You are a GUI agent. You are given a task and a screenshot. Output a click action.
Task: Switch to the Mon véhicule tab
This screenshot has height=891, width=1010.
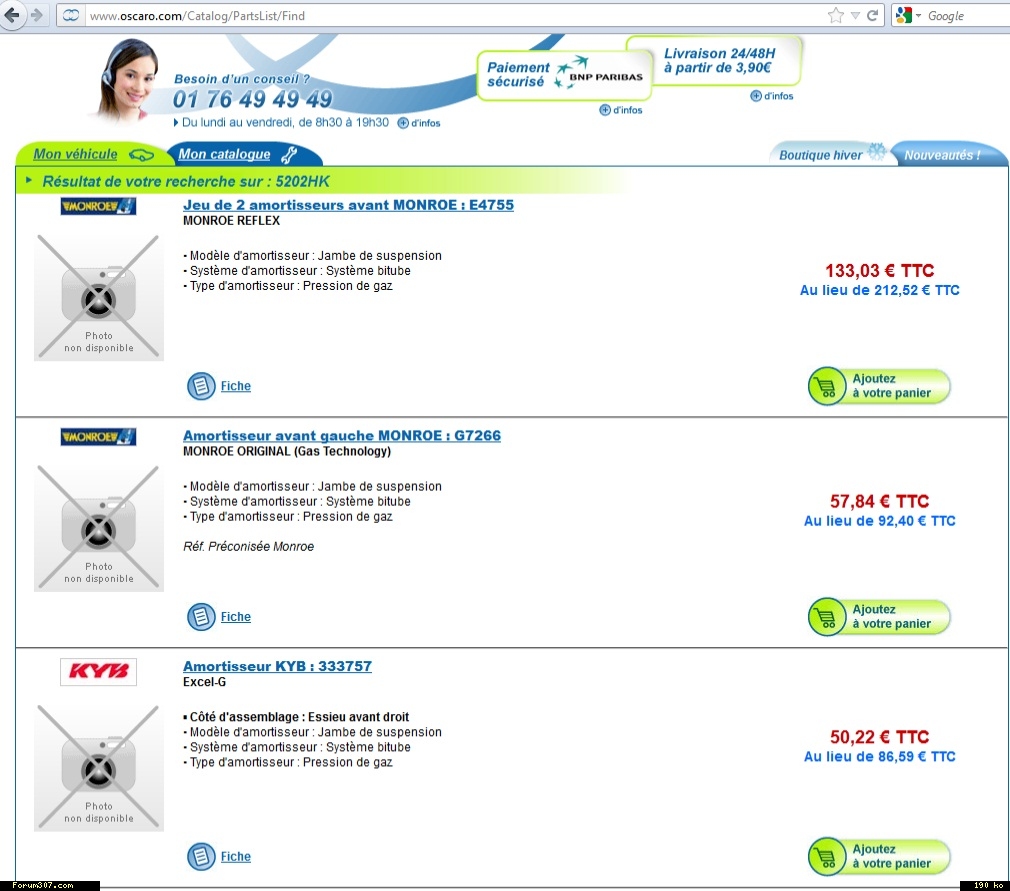(x=76, y=154)
